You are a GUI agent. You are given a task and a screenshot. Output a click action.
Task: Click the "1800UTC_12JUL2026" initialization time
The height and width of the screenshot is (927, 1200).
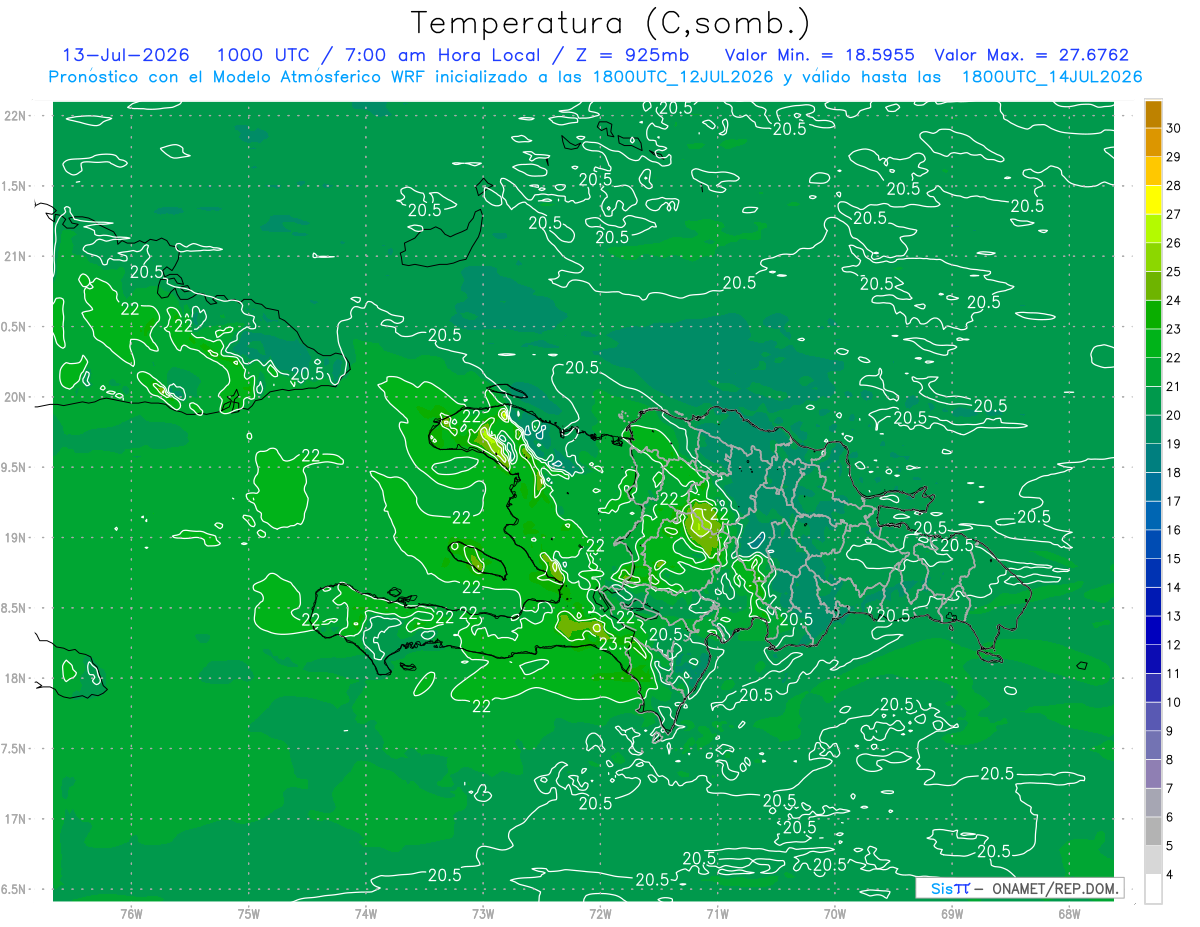point(683,76)
